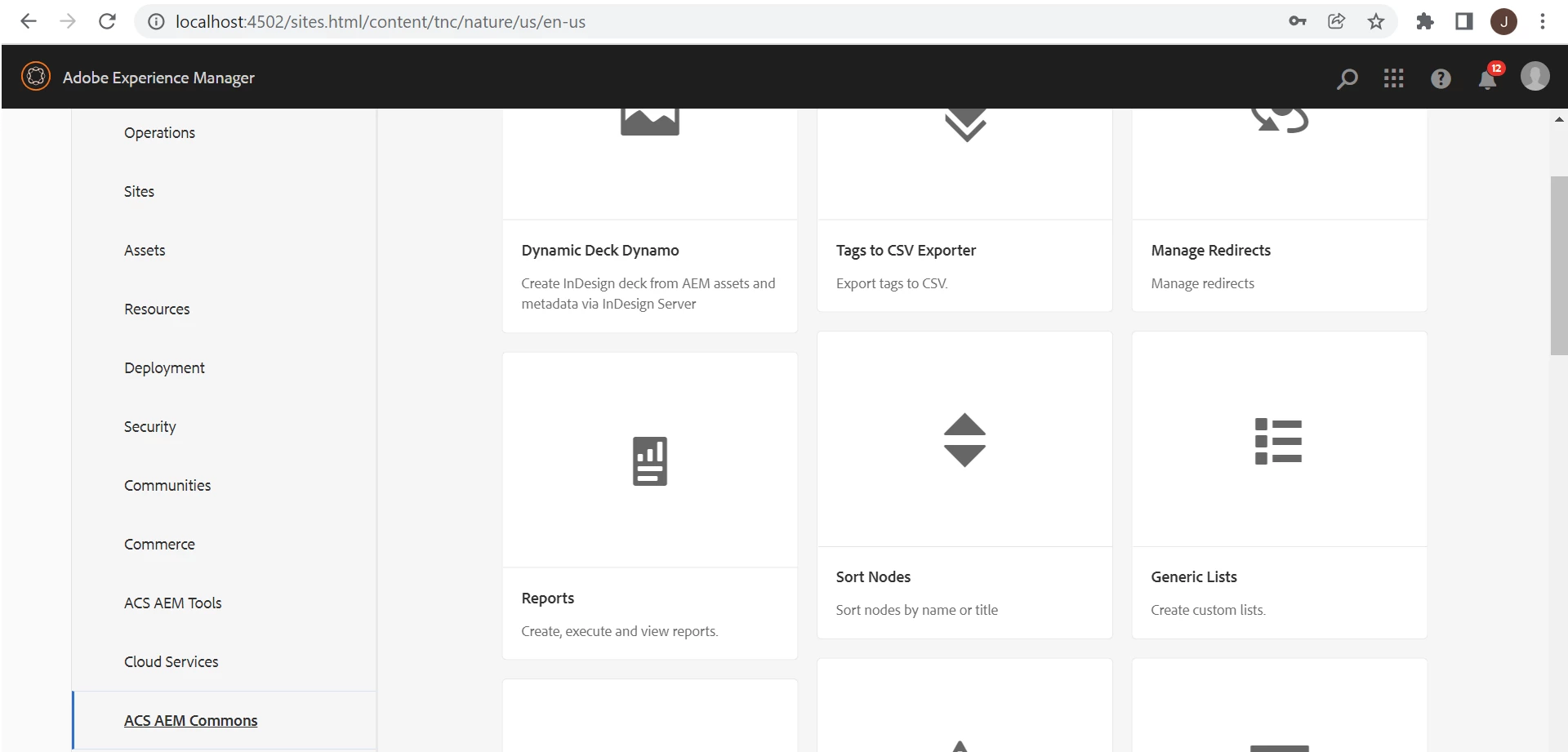Open the Chrome profile J avatar

click(1503, 21)
